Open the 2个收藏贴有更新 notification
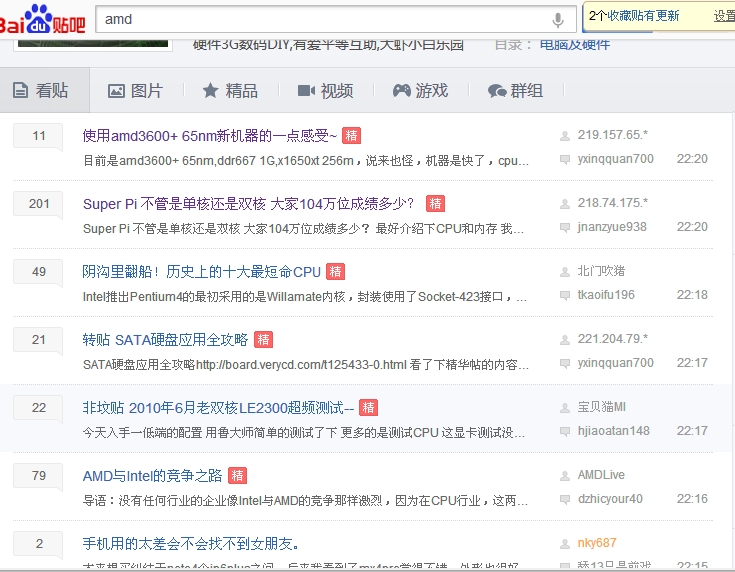 coord(634,16)
